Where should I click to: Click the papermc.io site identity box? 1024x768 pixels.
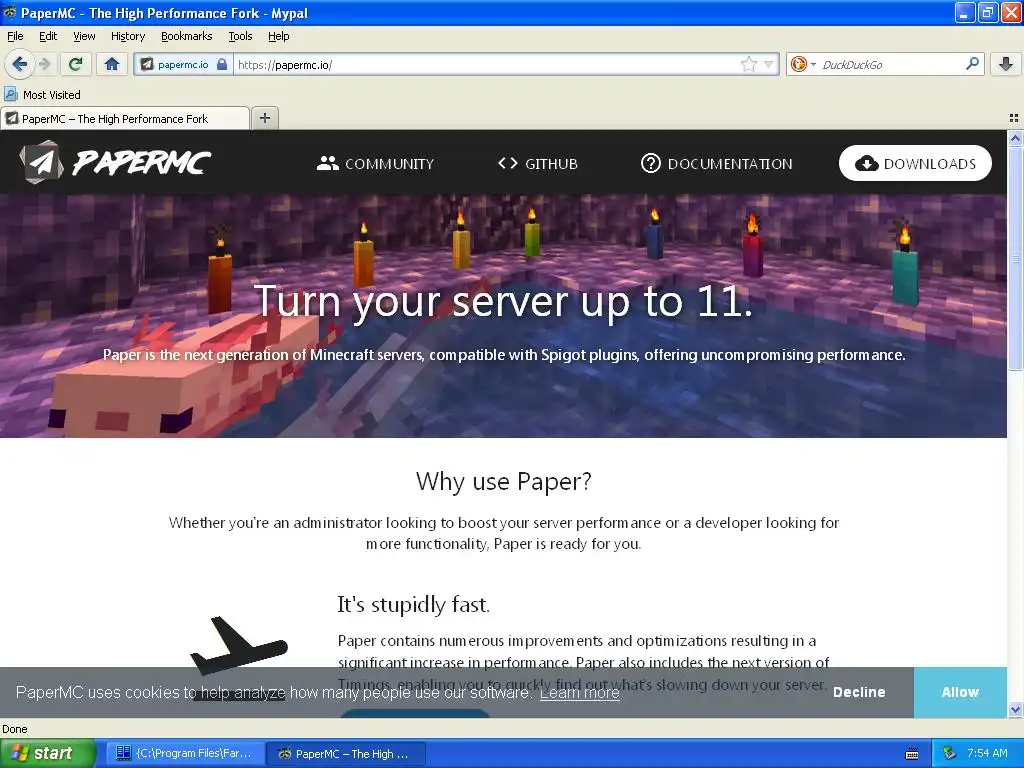tap(183, 64)
